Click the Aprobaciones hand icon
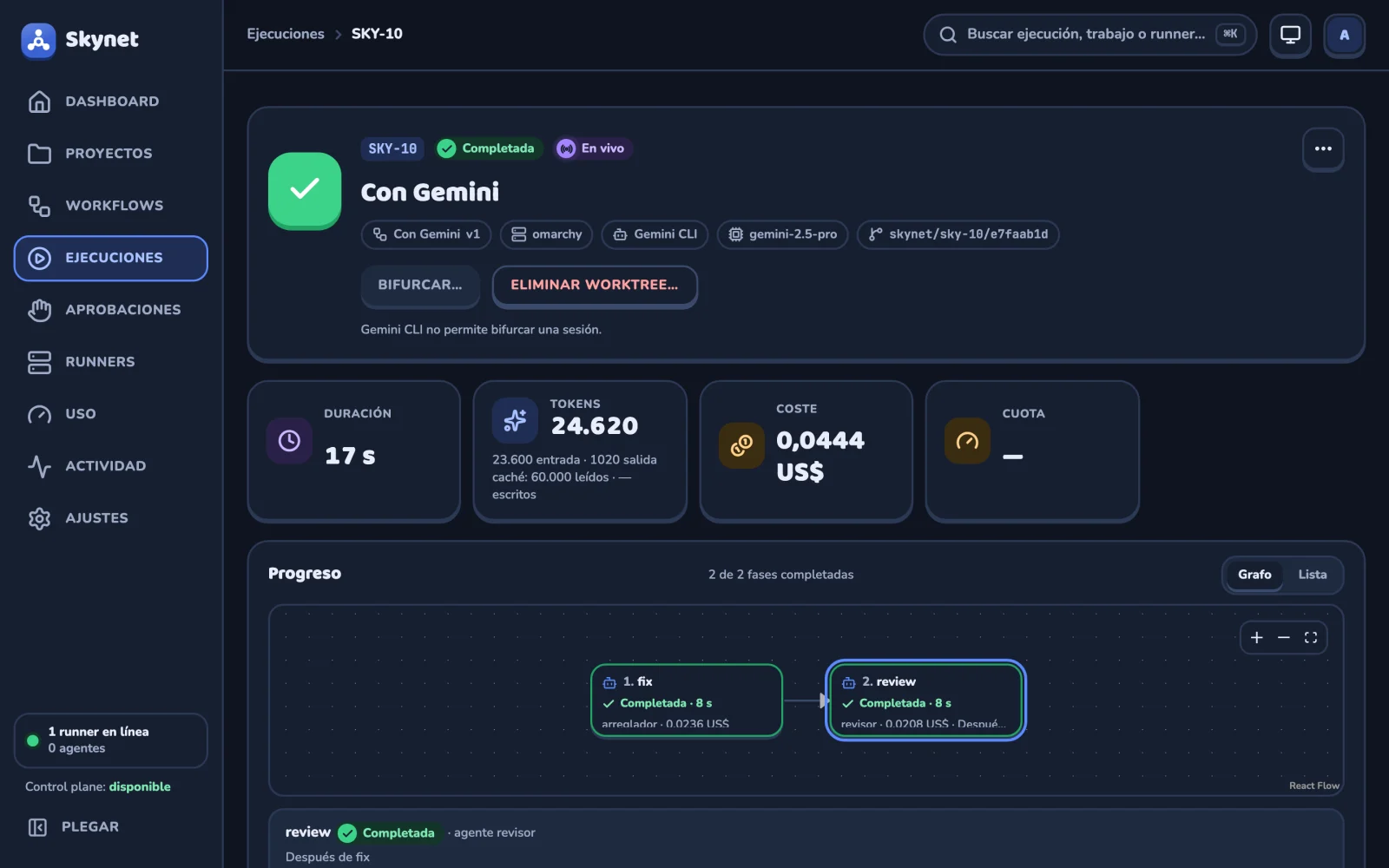The height and width of the screenshot is (868, 1389). [39, 310]
